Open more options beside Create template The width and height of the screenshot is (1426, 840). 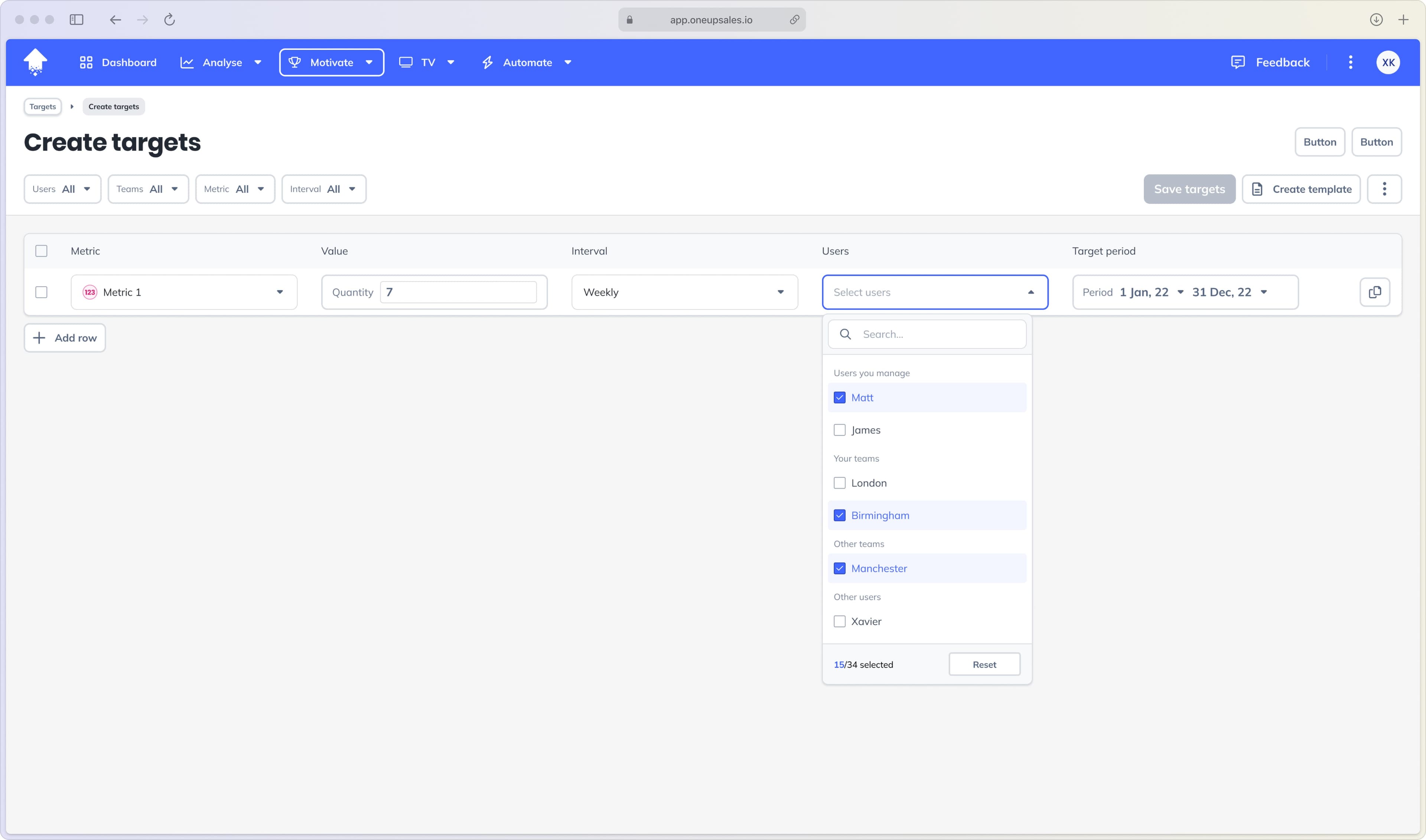click(1384, 189)
